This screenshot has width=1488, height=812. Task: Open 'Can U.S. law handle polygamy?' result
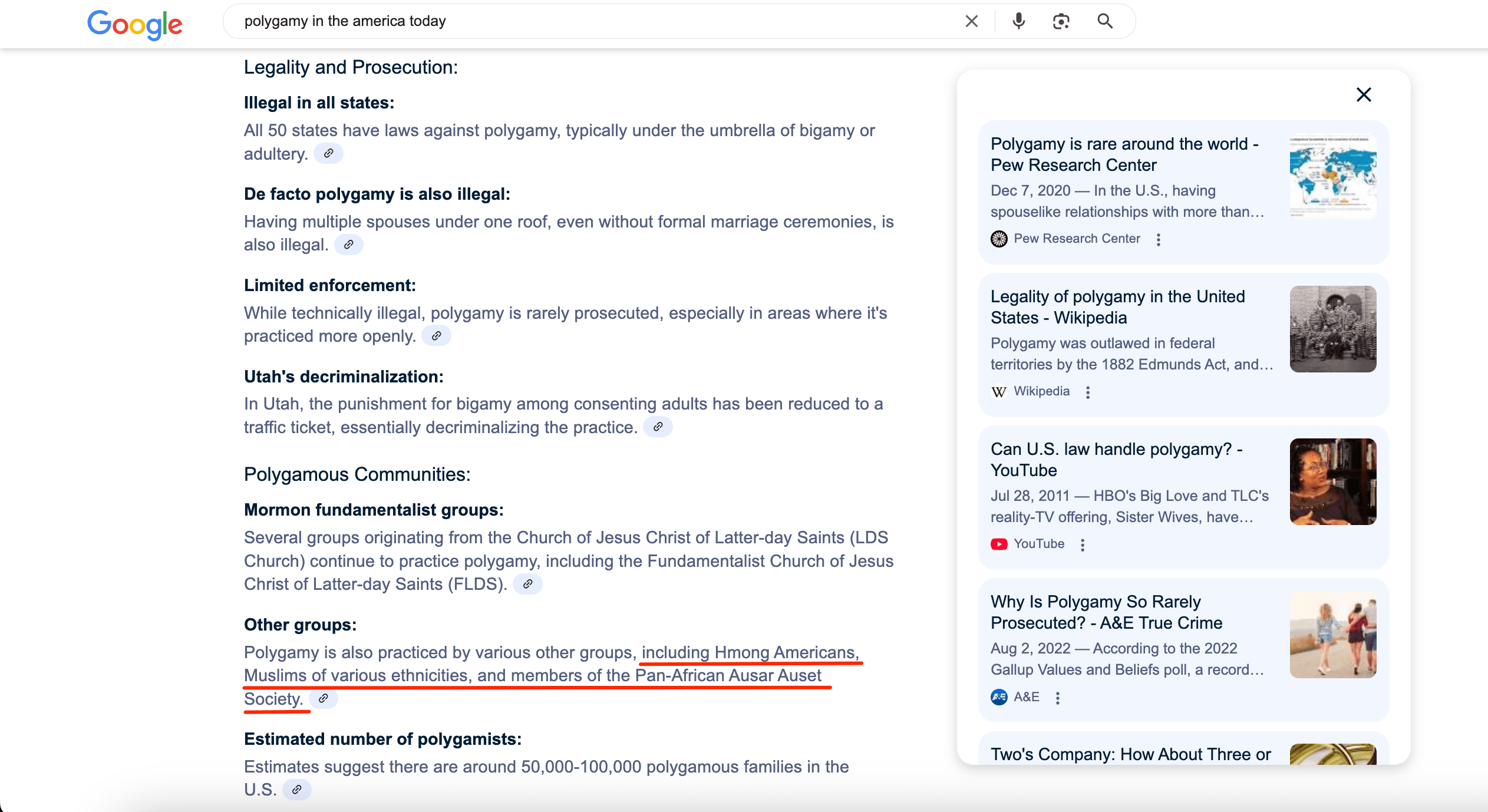[x=1117, y=460]
